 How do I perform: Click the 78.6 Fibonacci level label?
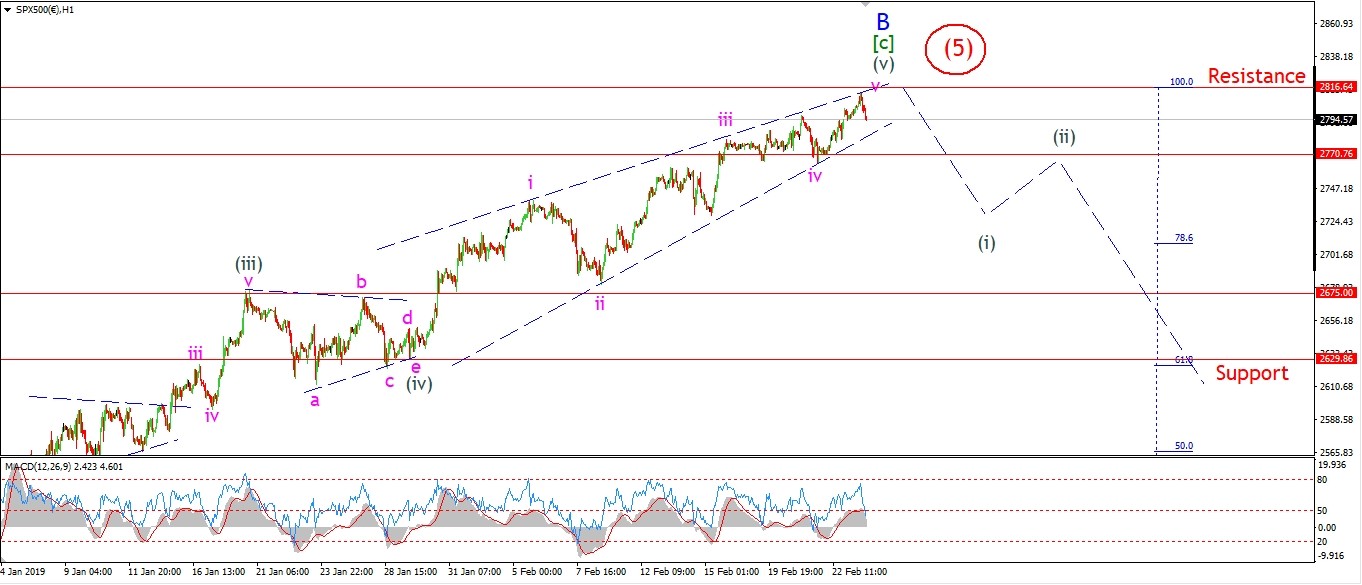[1183, 238]
